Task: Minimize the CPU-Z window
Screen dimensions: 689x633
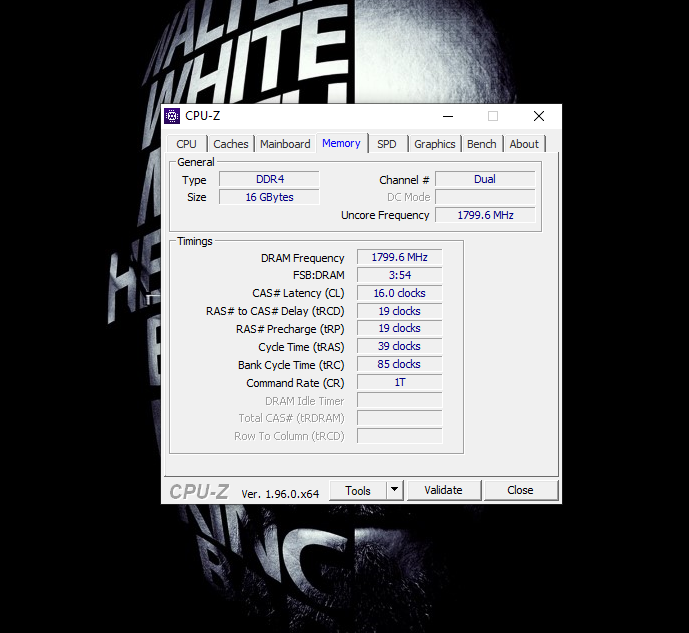Action: point(448,116)
